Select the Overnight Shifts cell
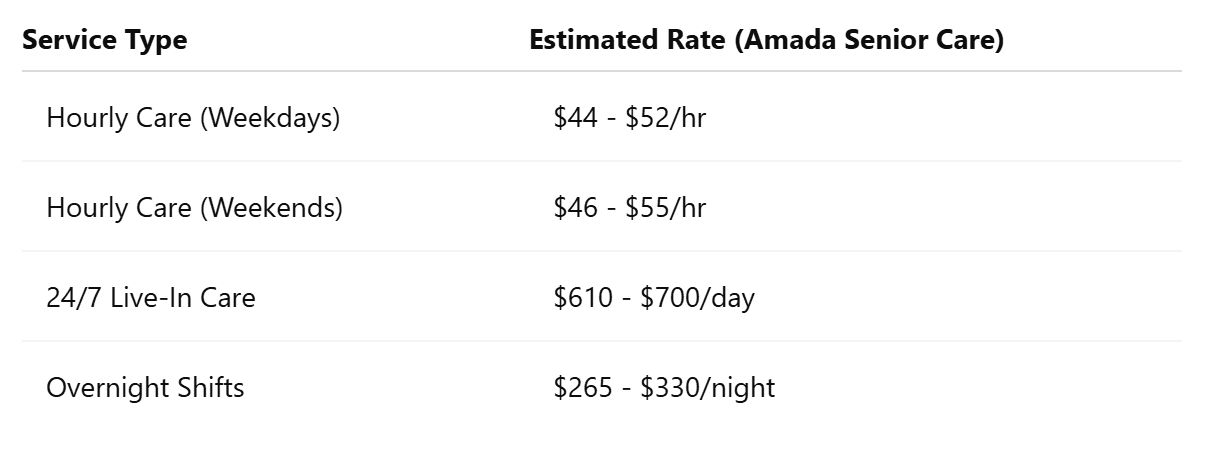This screenshot has height=461, width=1228. tap(145, 388)
